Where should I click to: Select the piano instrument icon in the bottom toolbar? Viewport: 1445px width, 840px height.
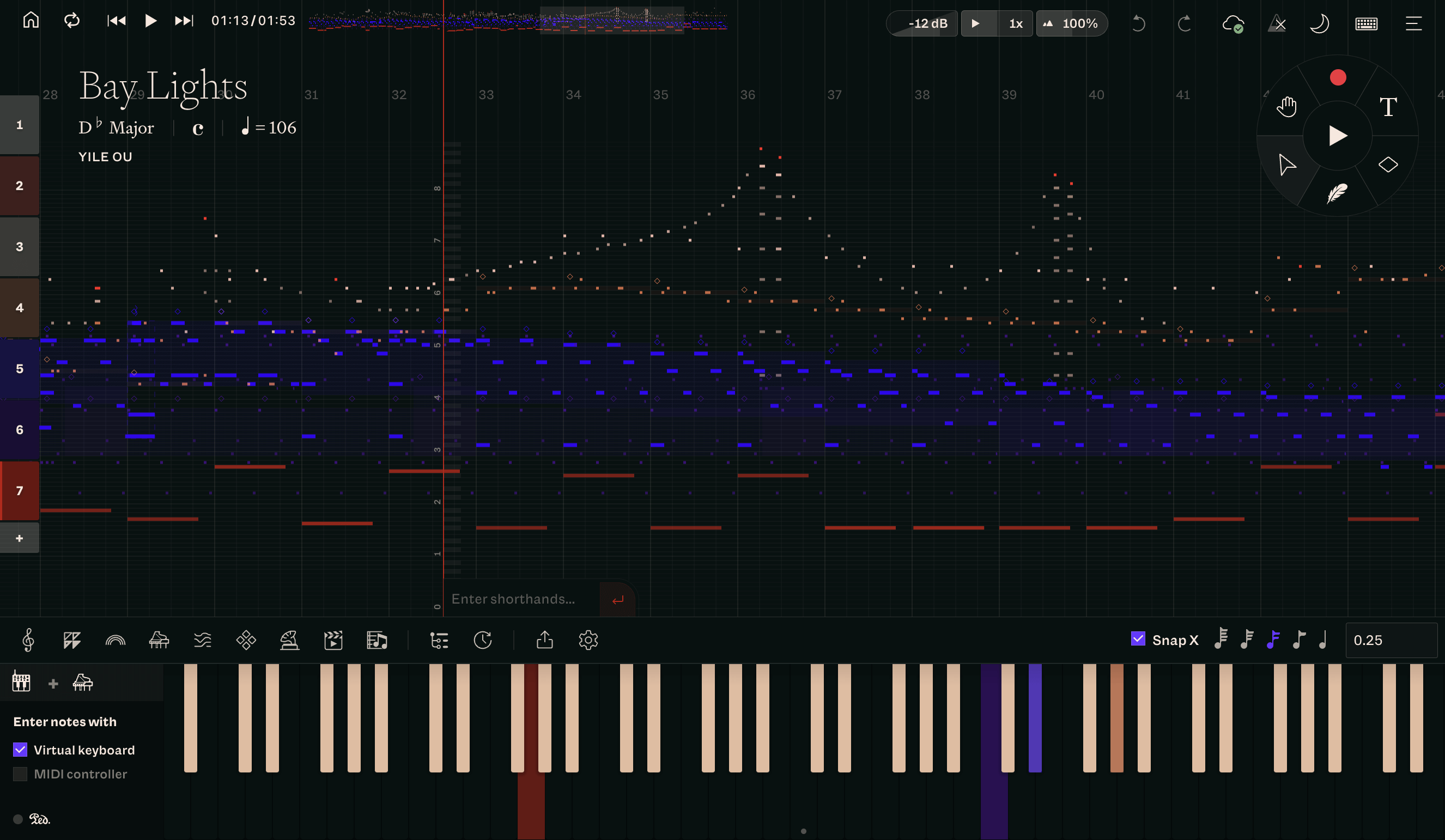pos(158,640)
